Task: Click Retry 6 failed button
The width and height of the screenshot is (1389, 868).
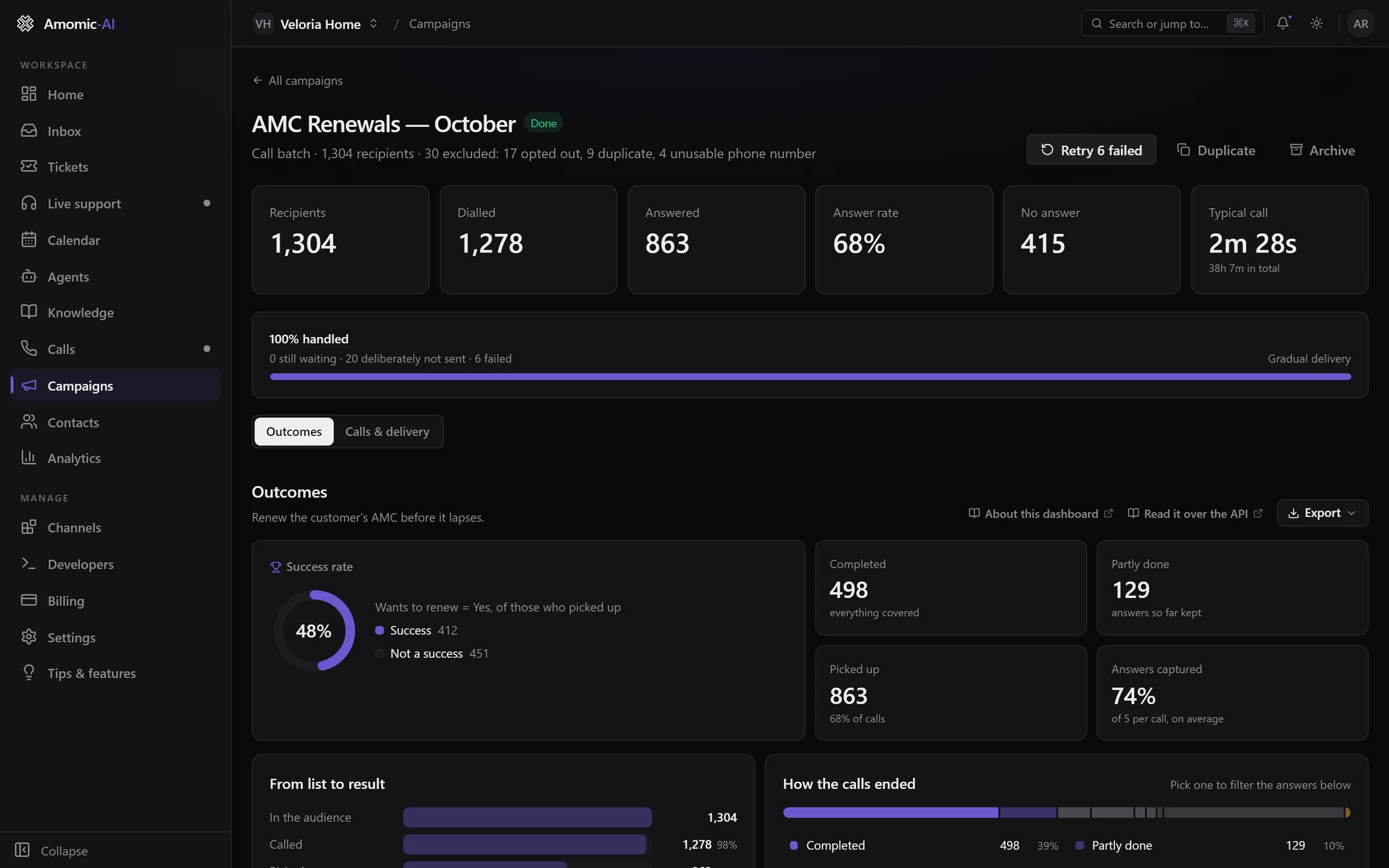Action: (x=1091, y=150)
